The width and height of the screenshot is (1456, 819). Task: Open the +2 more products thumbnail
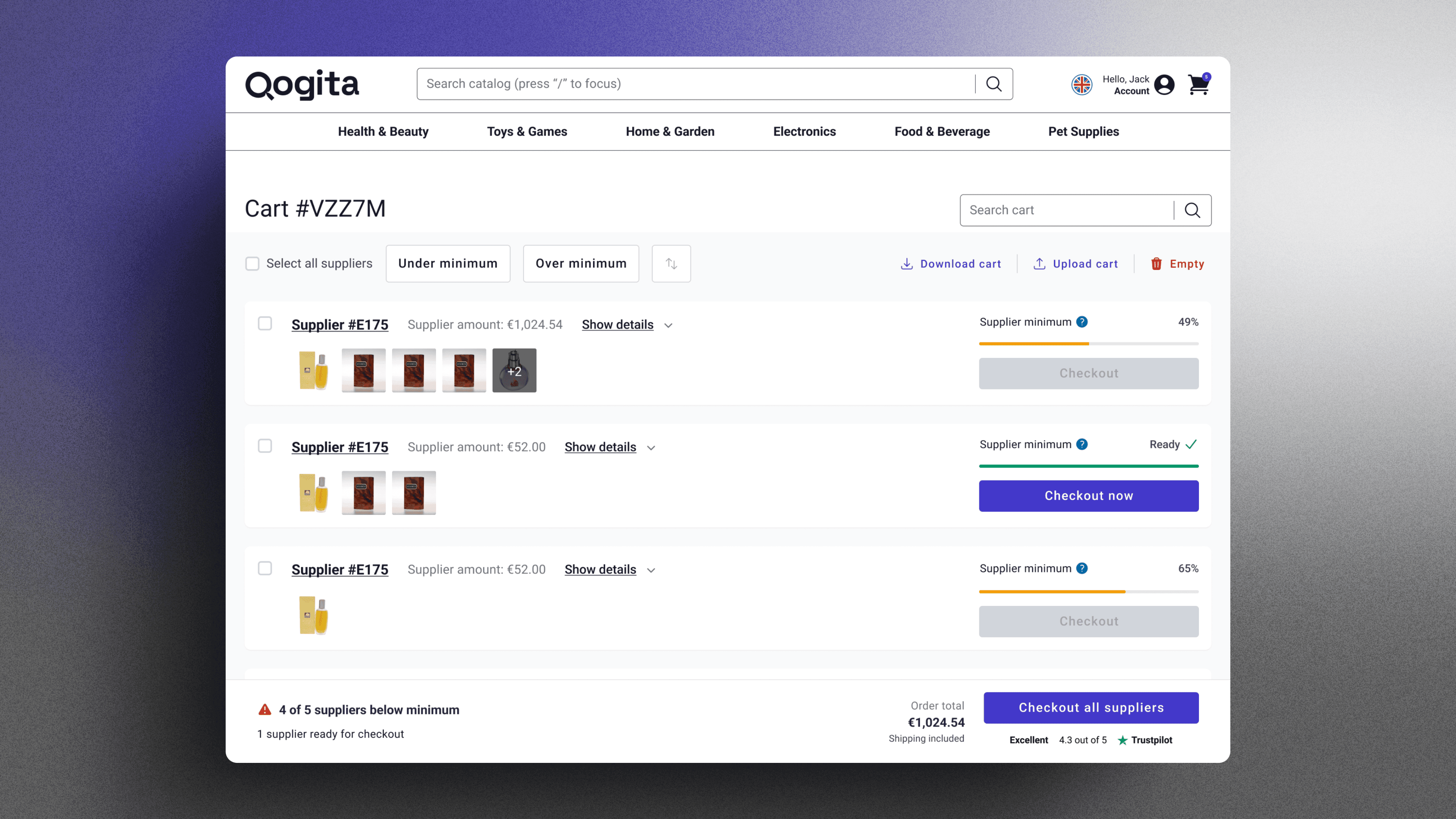pyautogui.click(x=514, y=371)
